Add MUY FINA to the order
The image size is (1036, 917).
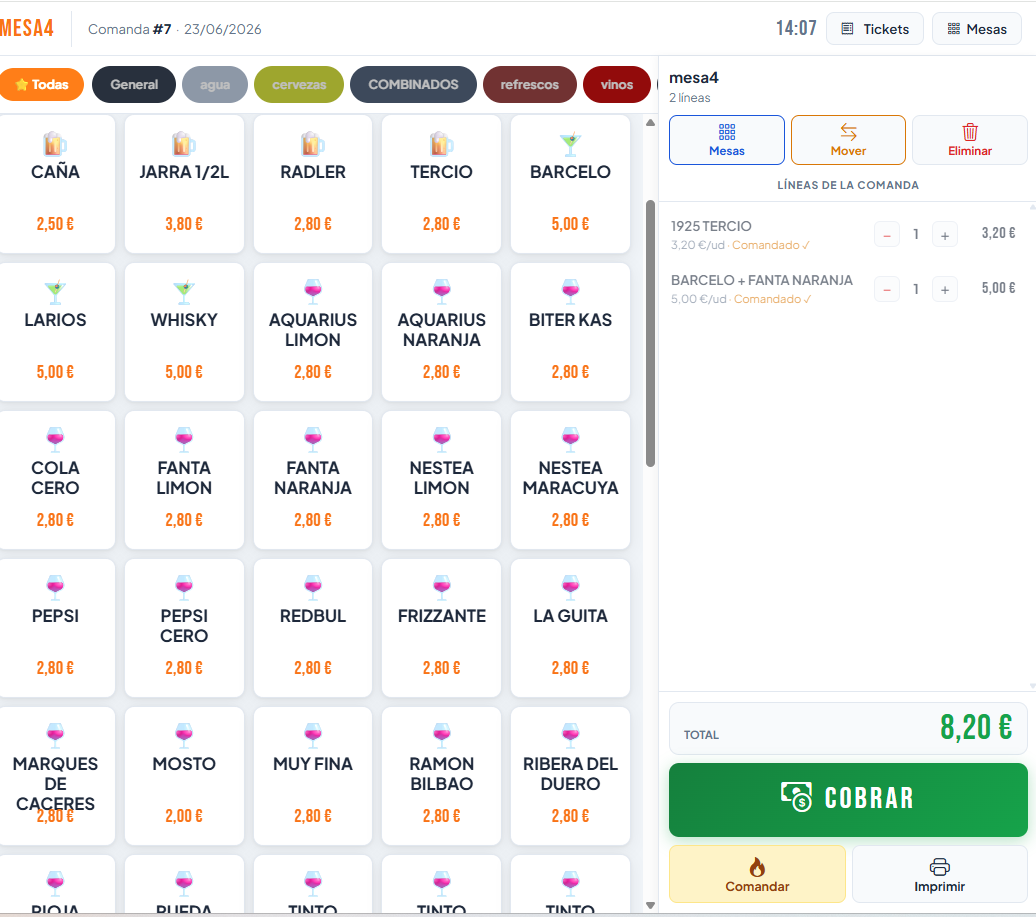click(313, 776)
